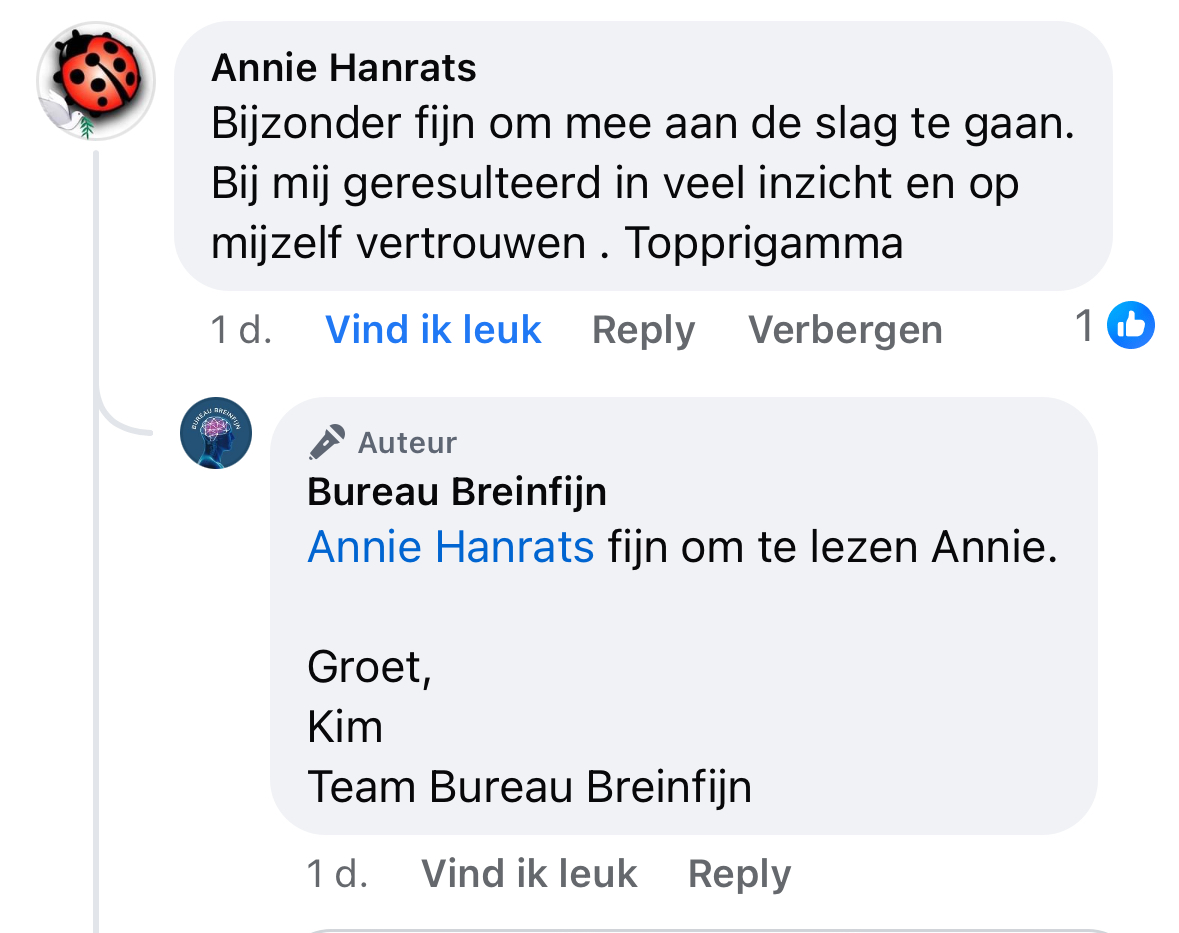The height and width of the screenshot is (933, 1179).
Task: Click the '1 d.' timestamp under Bureau Breinfijn's reply
Action: tap(337, 874)
